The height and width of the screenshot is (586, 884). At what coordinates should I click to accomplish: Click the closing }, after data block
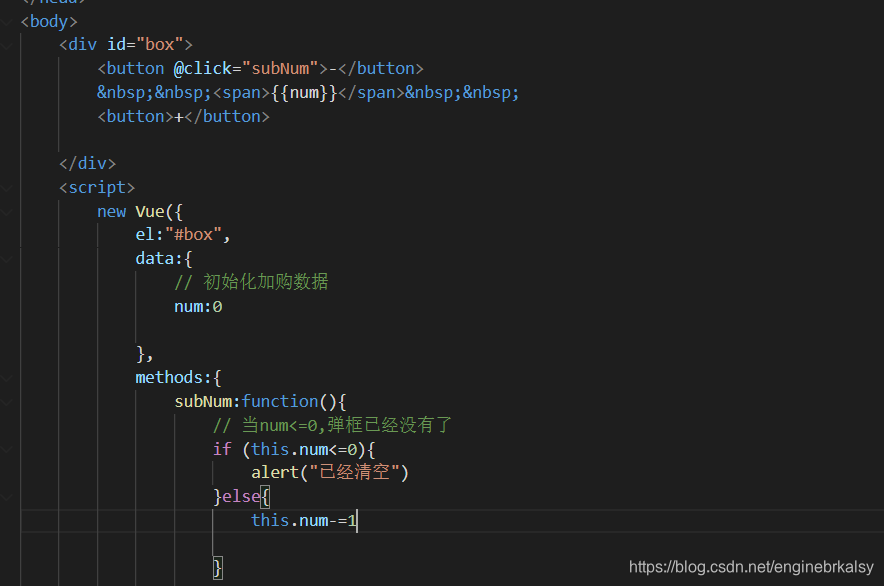(x=144, y=354)
